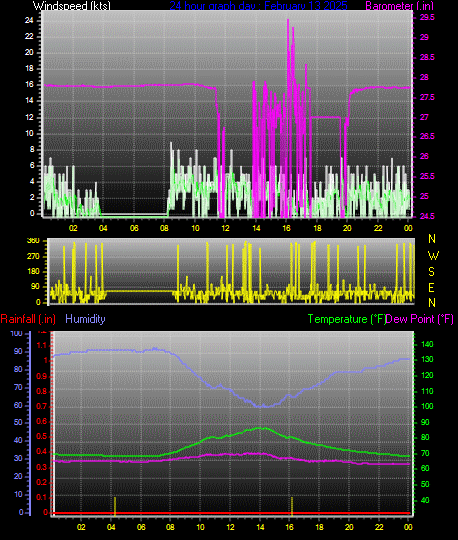Click the 360 value on the wind direction axis
The image size is (458, 540).
point(33,240)
